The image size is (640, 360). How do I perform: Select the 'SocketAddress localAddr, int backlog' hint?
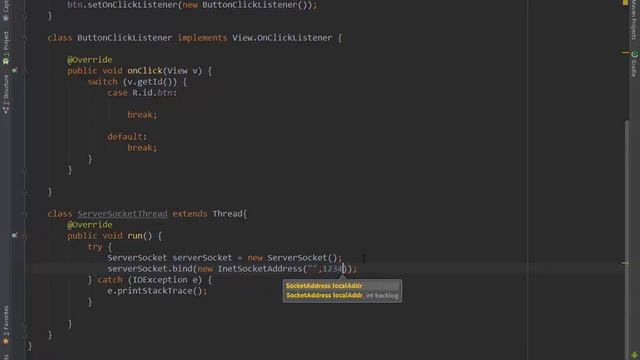point(342,296)
